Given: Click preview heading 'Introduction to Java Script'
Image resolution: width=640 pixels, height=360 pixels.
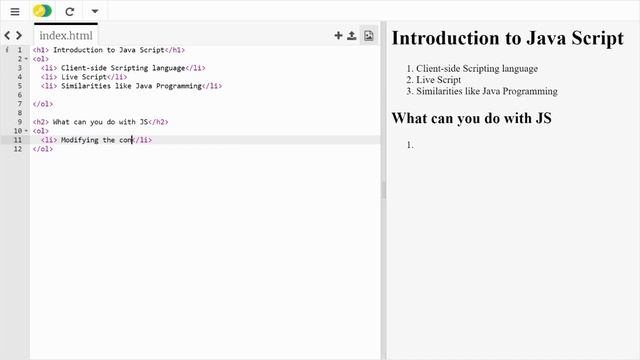Looking at the screenshot, I should coord(507,38).
